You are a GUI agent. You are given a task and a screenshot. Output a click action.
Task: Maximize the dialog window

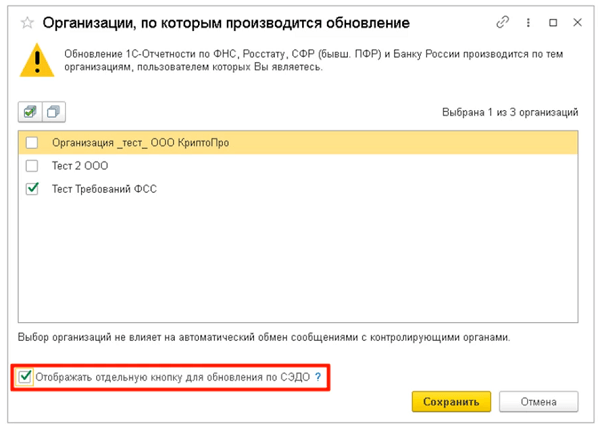(x=553, y=23)
